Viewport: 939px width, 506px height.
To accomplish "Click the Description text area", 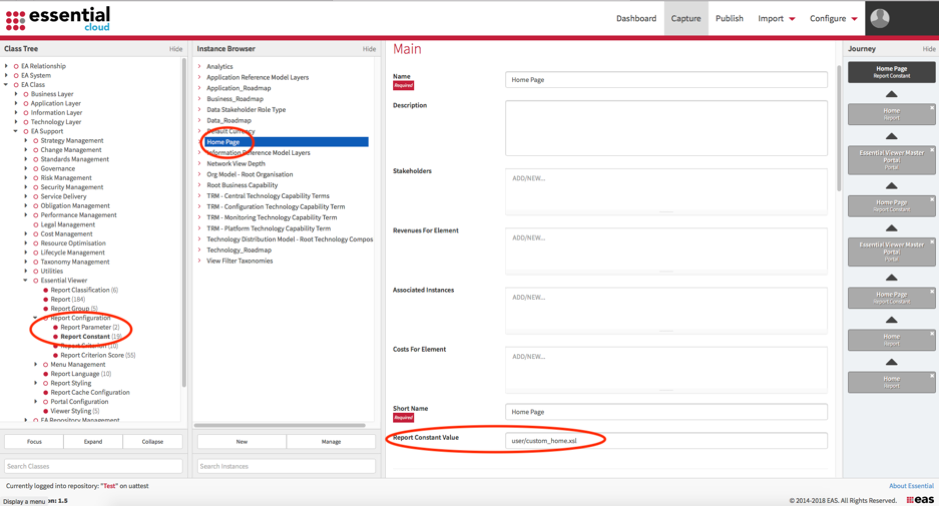I will (x=666, y=128).
